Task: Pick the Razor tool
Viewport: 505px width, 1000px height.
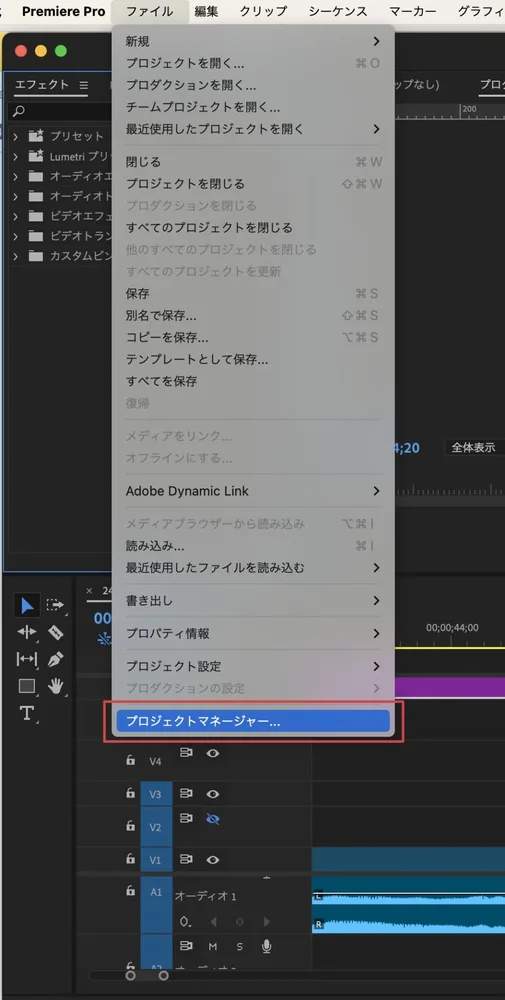Action: click(55, 632)
